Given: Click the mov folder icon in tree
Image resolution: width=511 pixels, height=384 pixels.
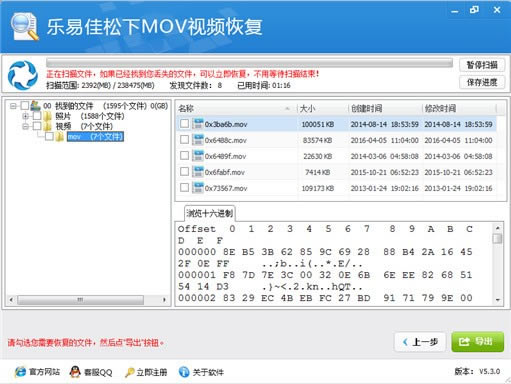Looking at the screenshot, I should 60,136.
